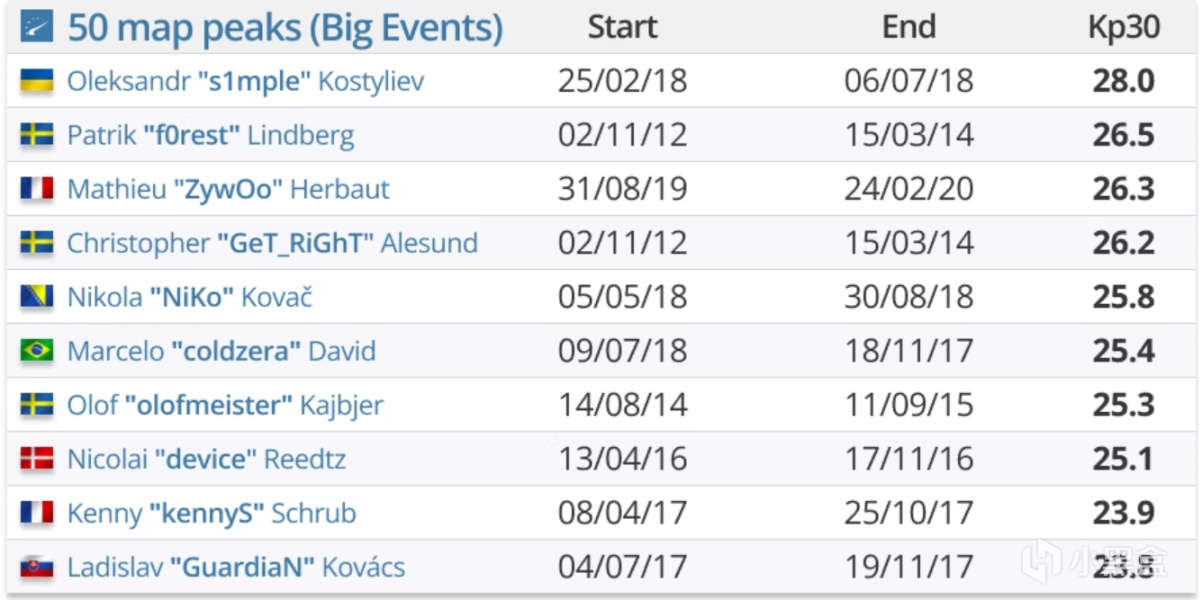The width and height of the screenshot is (1202, 600).
Task: Click the Ukraine flag next to s1mple
Action: pos(37,81)
